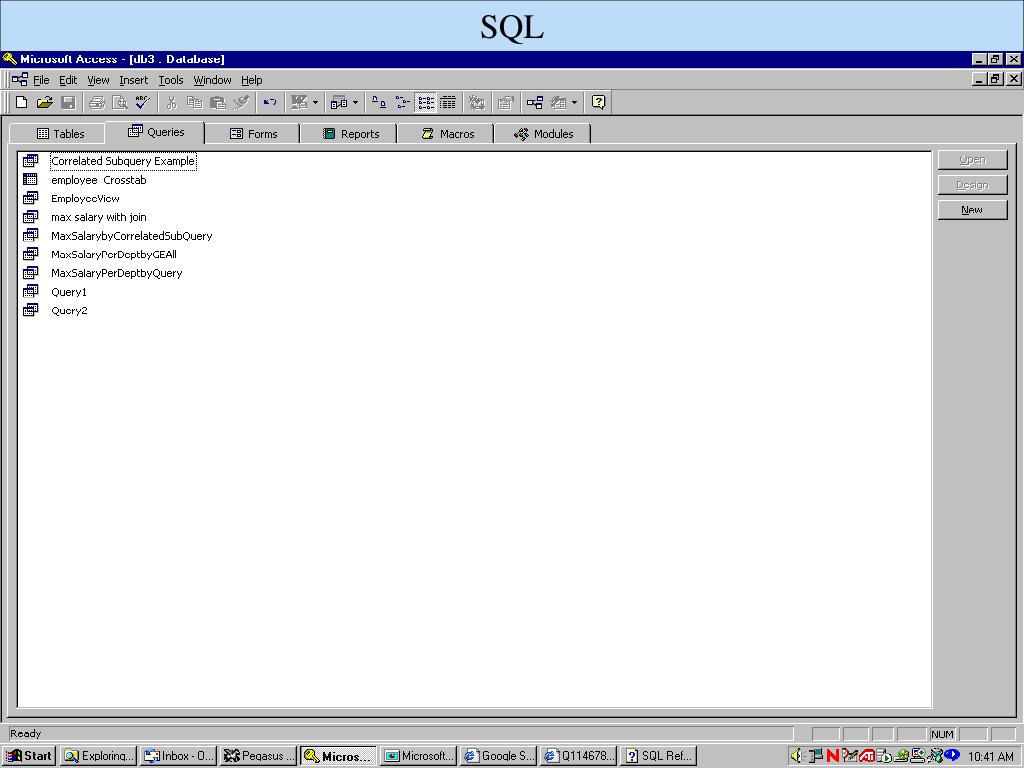Viewport: 1024px width, 768px height.
Task: Click the Windows Start button
Action: [29, 756]
